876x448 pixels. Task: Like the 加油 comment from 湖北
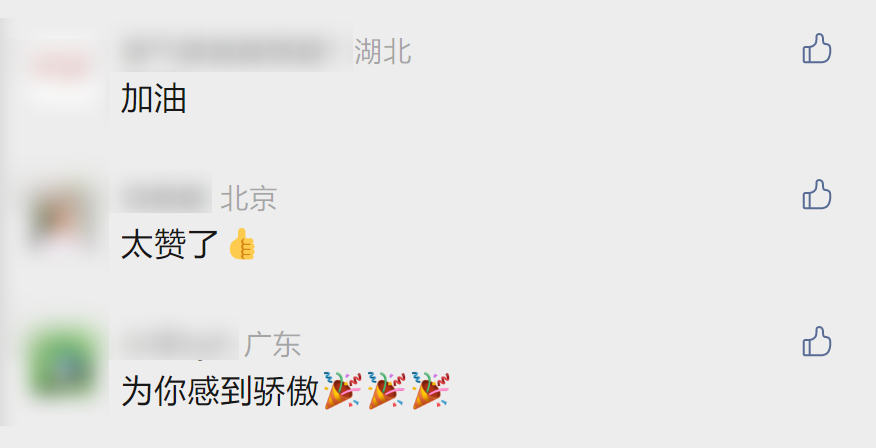point(817,49)
